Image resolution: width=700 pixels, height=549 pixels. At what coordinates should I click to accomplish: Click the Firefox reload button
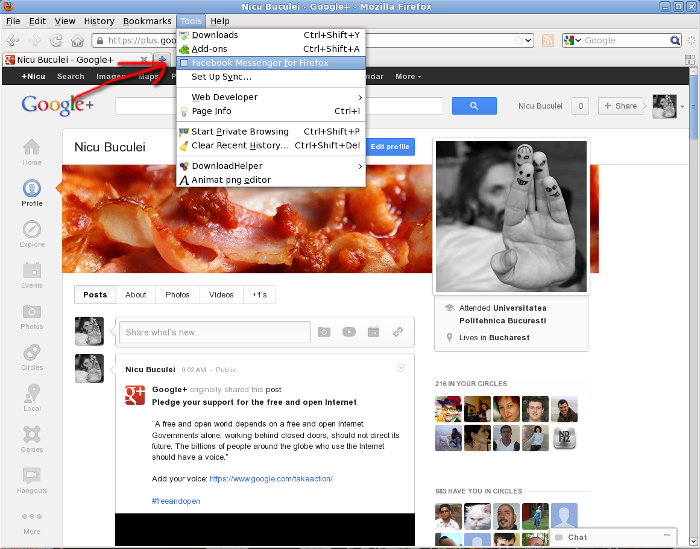click(56, 40)
